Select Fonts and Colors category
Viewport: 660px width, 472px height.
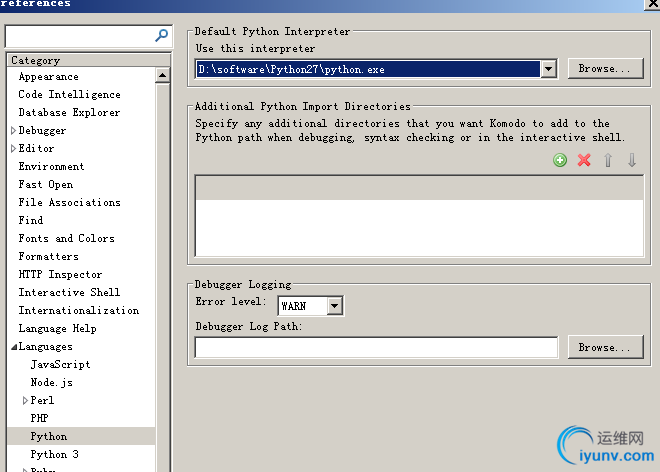point(67,238)
